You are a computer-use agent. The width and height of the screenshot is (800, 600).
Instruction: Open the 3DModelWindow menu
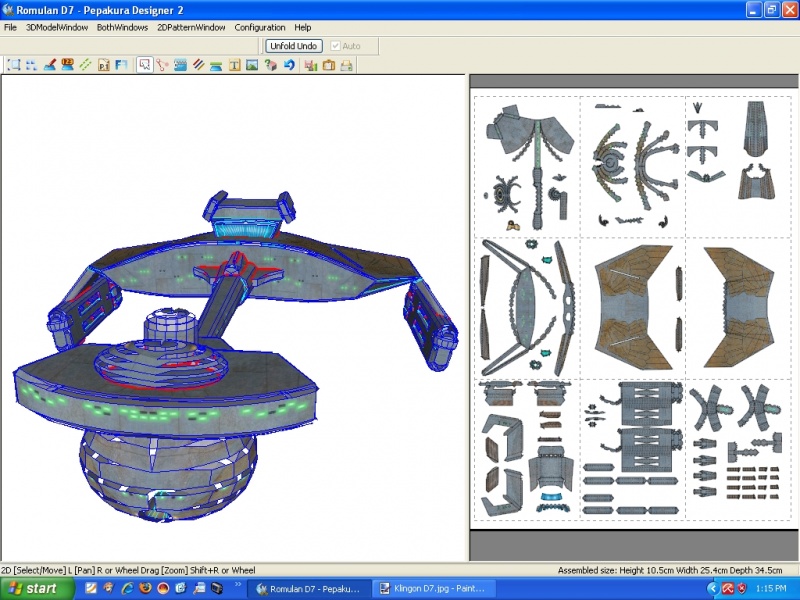point(57,28)
